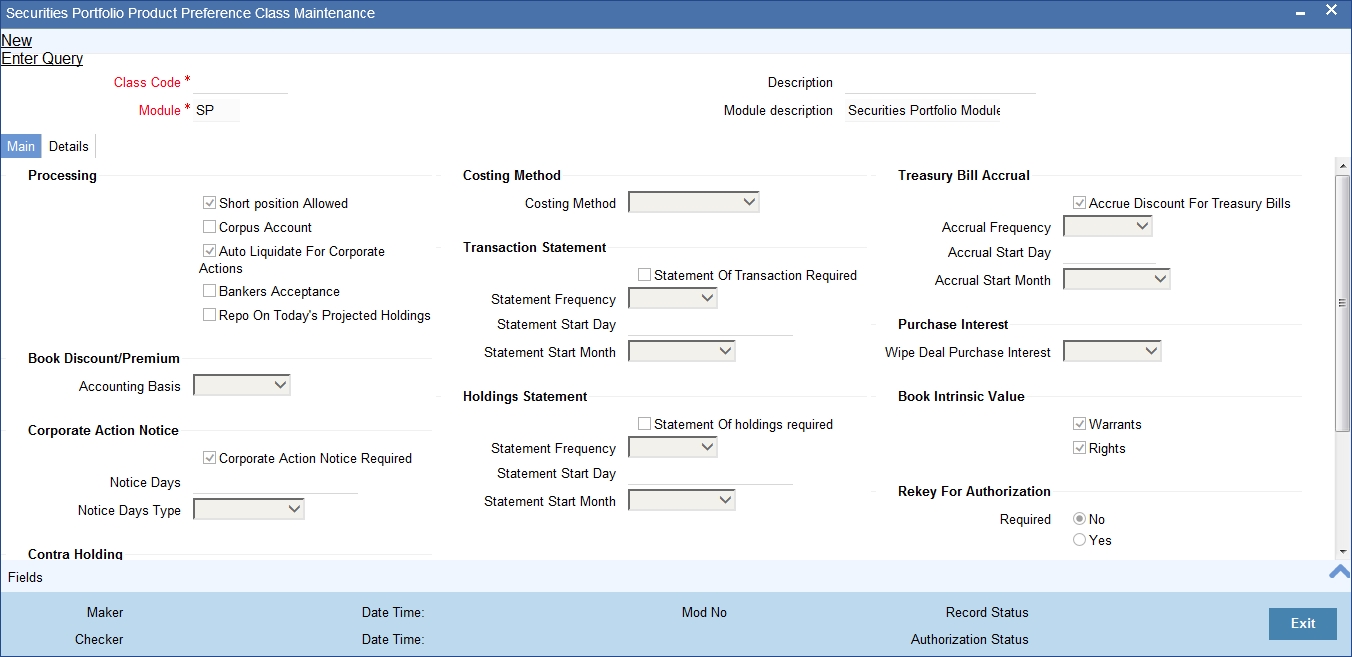The width and height of the screenshot is (1352, 657).
Task: Click the Maker label
Action: click(105, 612)
